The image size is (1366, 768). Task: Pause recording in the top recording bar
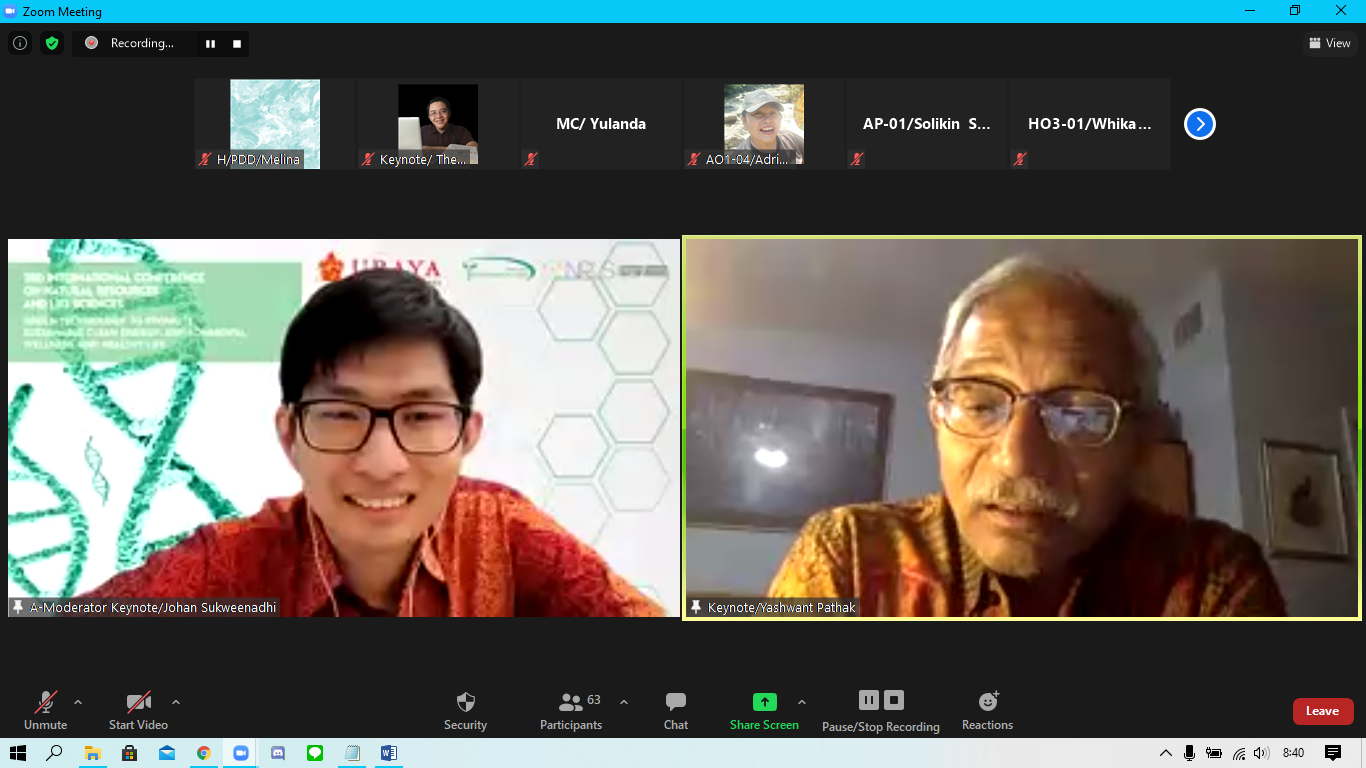coord(210,43)
